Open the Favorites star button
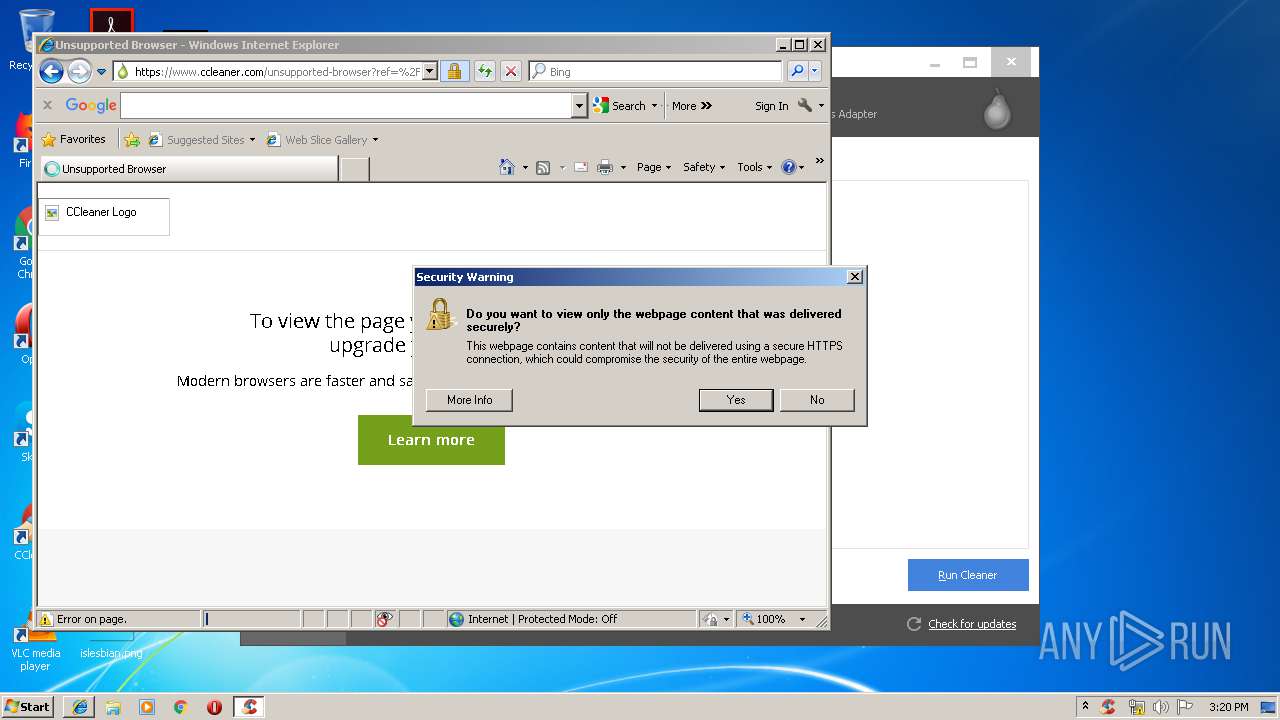 point(73,139)
